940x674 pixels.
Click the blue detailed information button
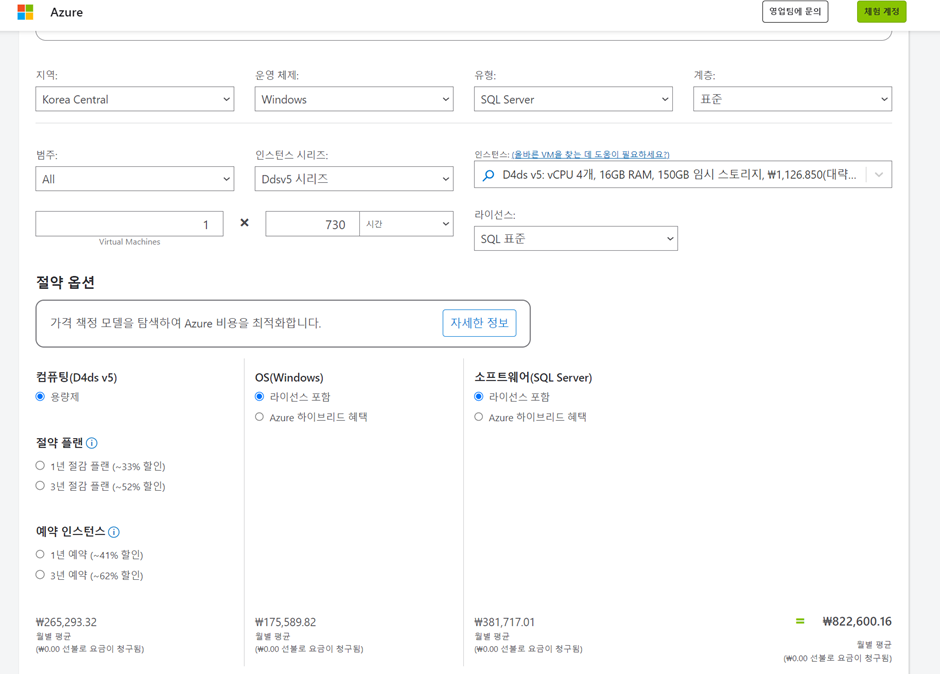click(479, 323)
